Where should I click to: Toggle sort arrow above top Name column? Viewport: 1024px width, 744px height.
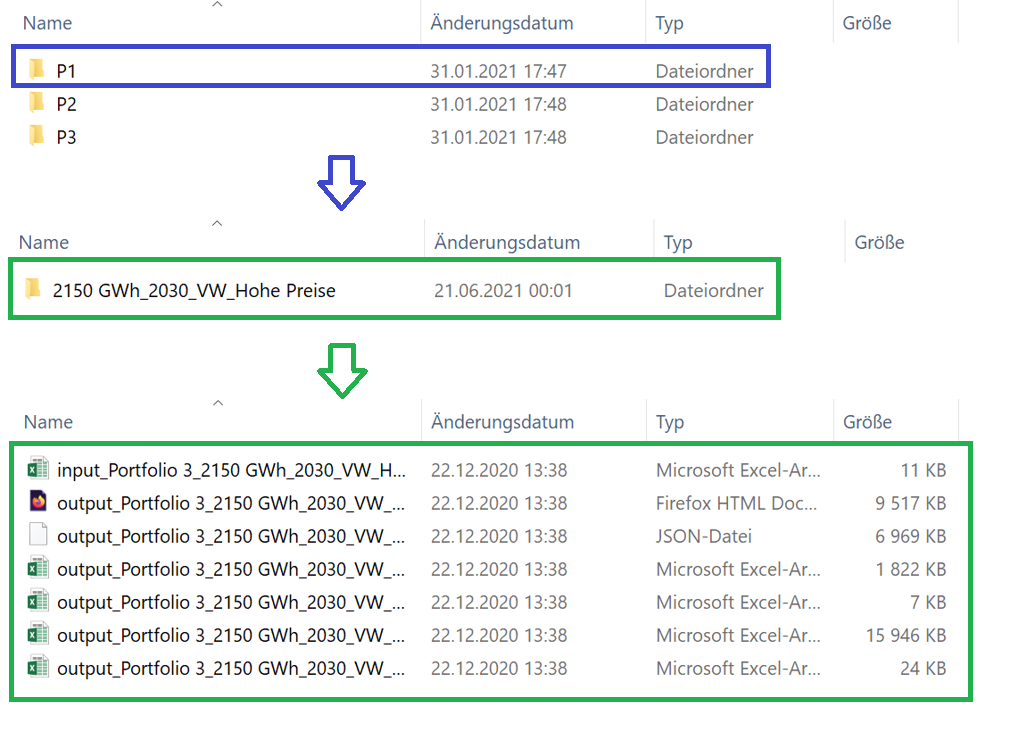point(217,5)
